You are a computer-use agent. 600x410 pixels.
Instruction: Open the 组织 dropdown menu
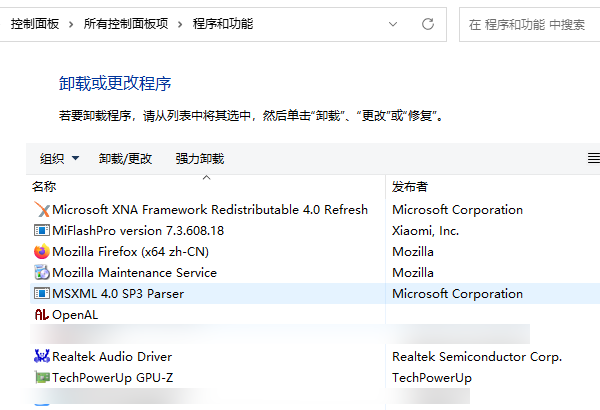coord(59,158)
